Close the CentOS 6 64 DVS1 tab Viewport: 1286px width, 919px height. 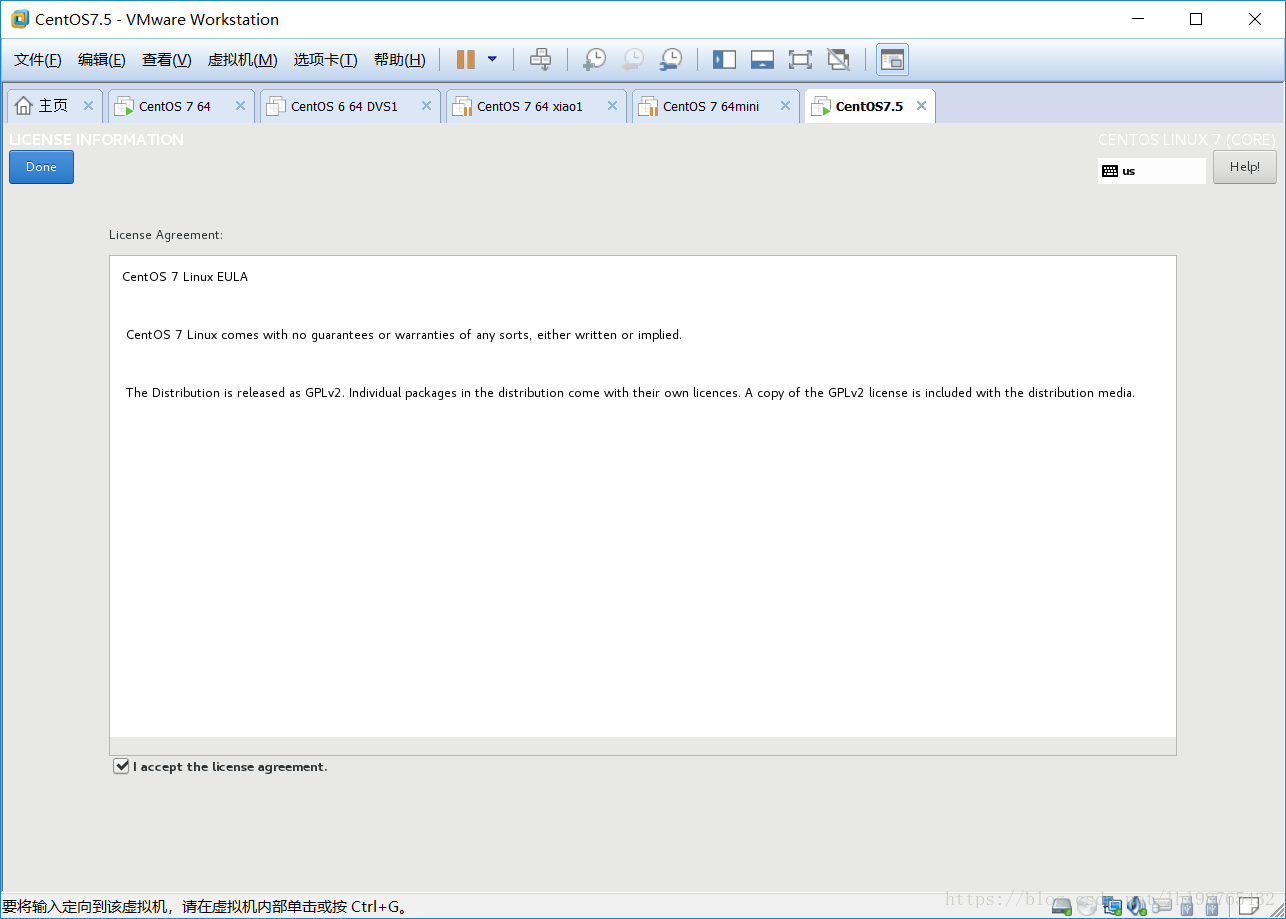[x=426, y=106]
